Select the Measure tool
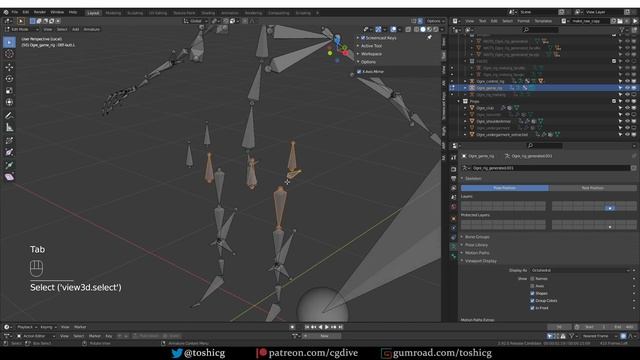Viewport: 640px width, 360px height. point(9,128)
